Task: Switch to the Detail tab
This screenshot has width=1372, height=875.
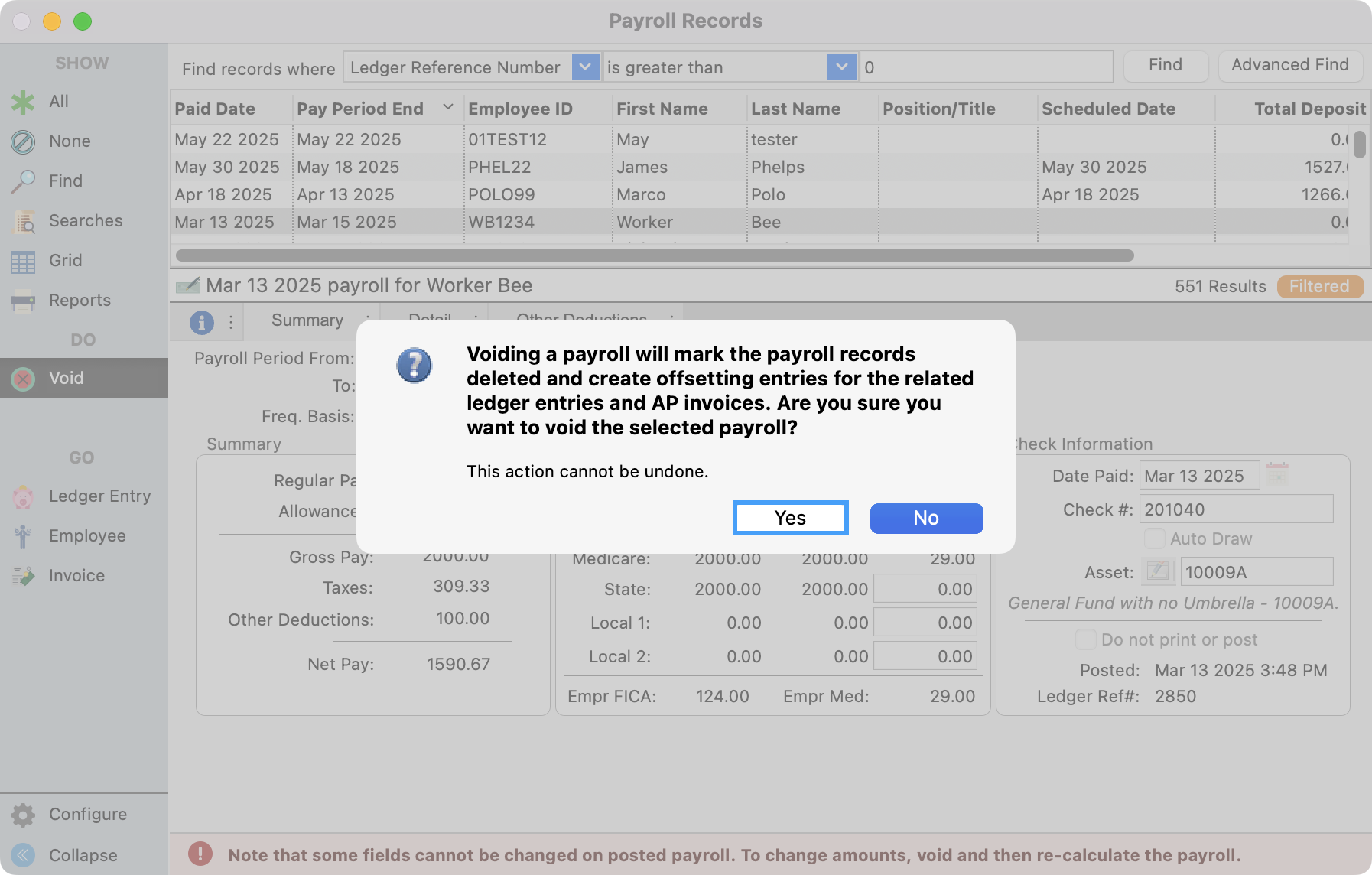Action: click(x=431, y=320)
